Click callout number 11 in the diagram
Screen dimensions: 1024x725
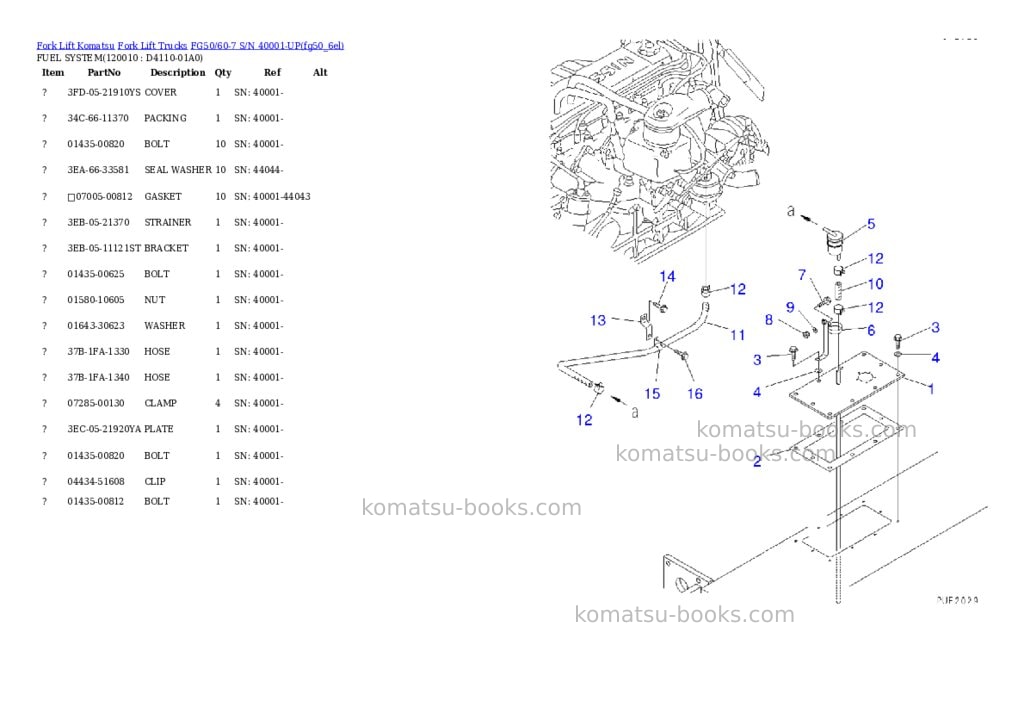pos(738,335)
